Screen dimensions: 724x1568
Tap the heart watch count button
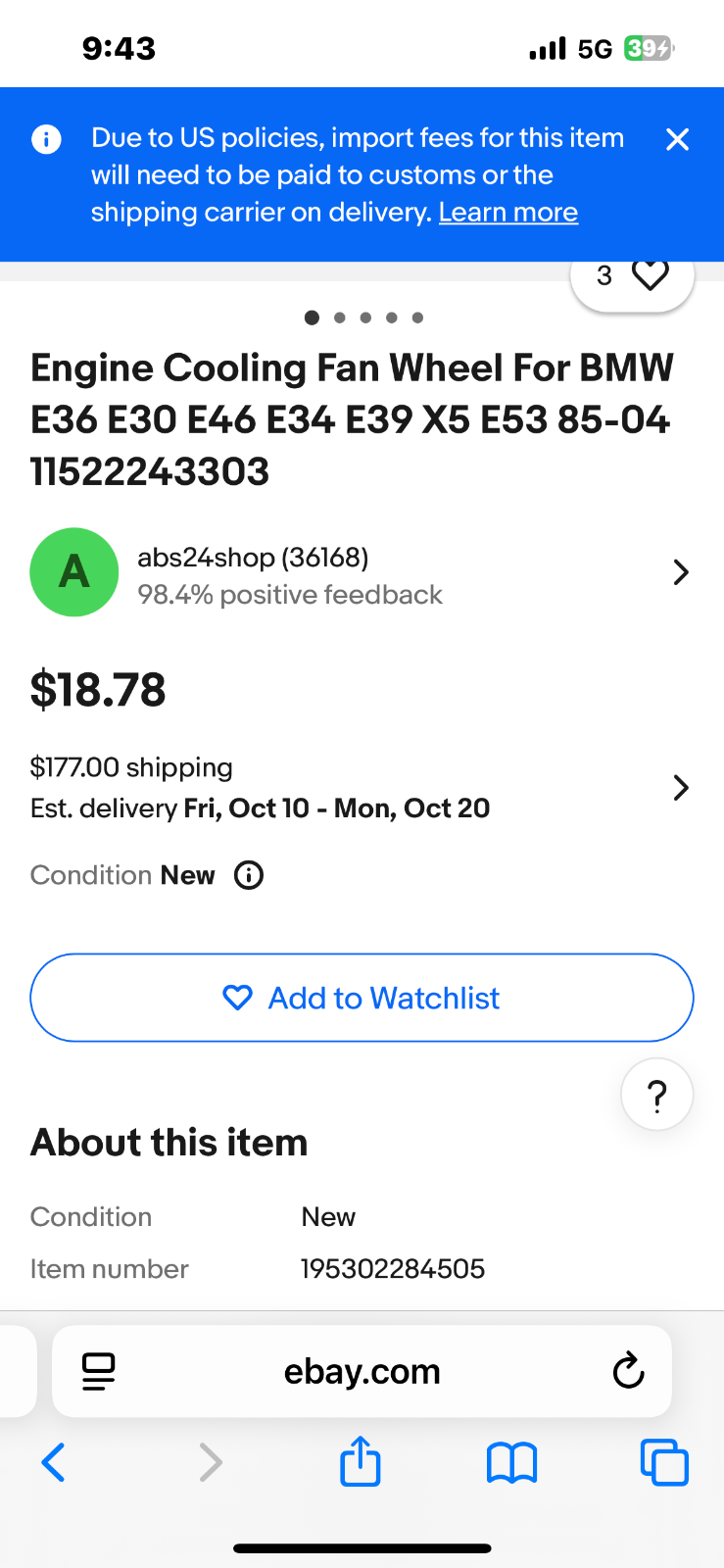click(x=632, y=277)
